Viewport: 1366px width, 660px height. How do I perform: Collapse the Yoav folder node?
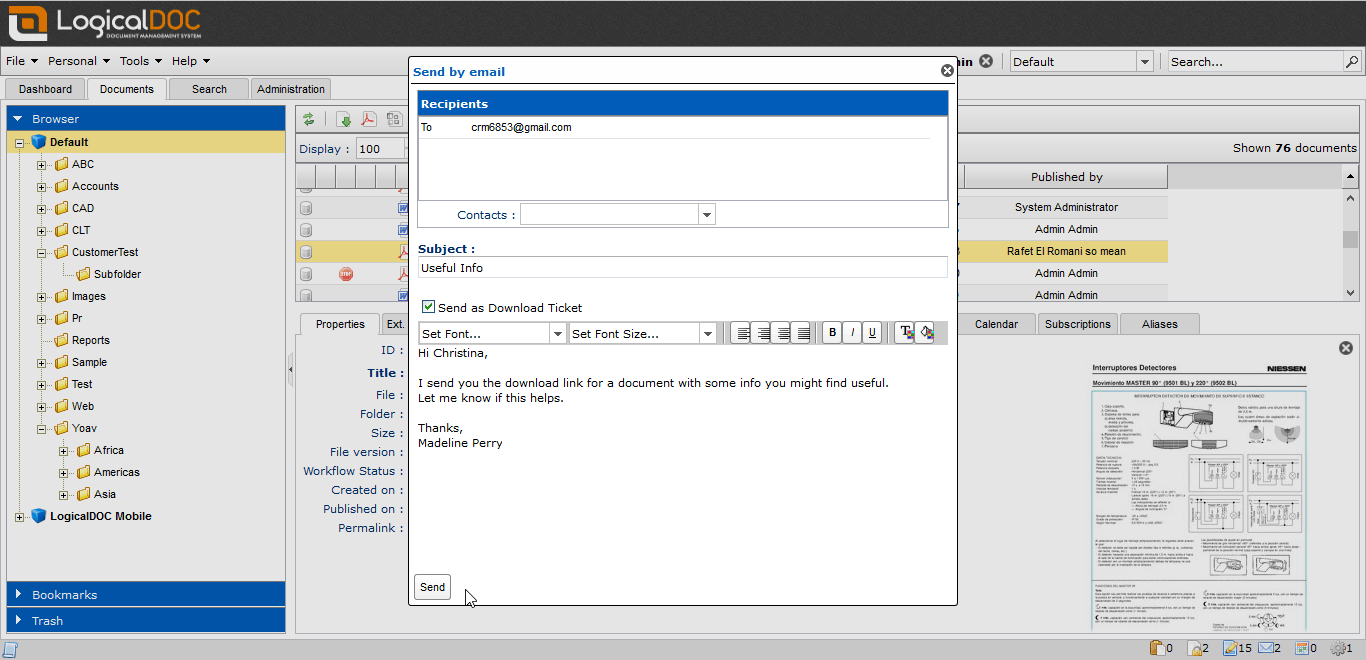(42, 429)
